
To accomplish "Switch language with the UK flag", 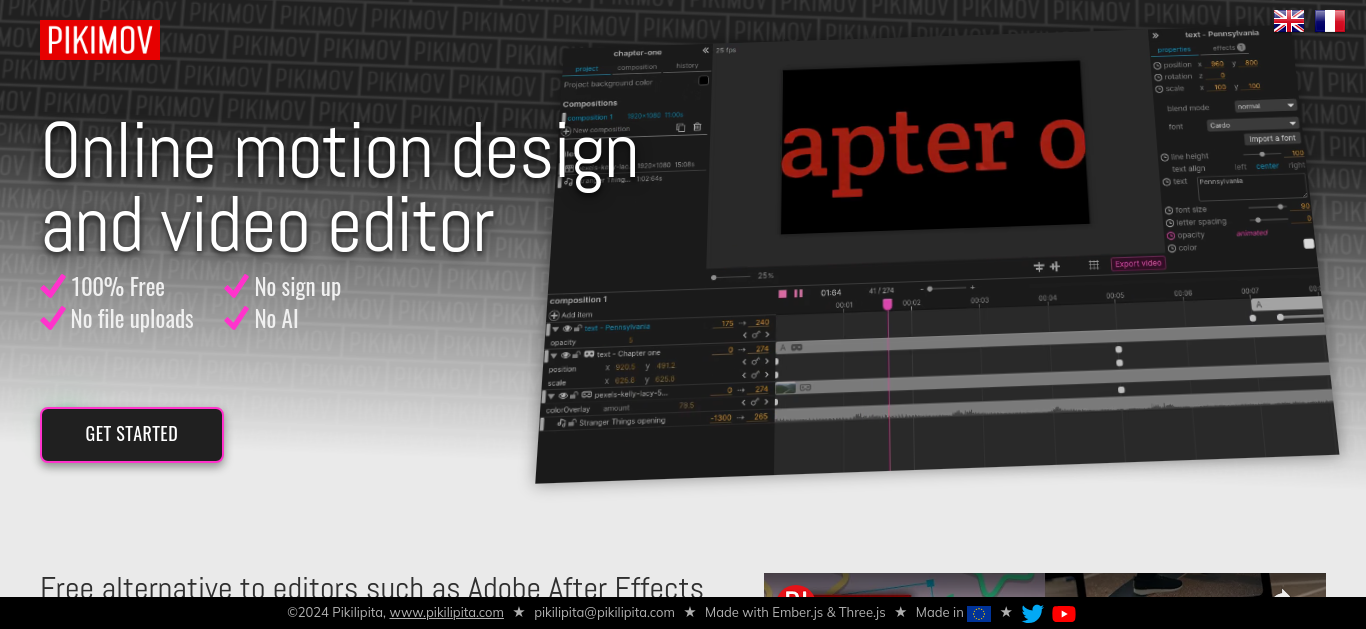I will coord(1289,21).
